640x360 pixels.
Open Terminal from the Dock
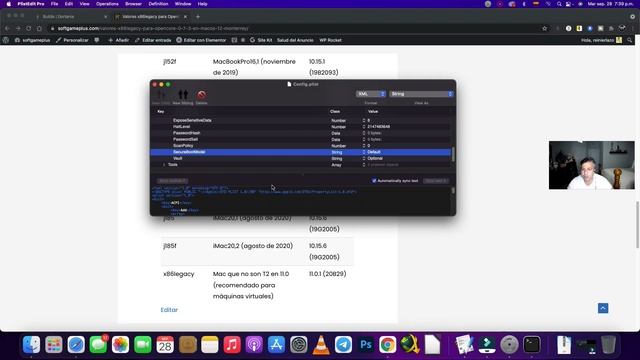(532, 345)
